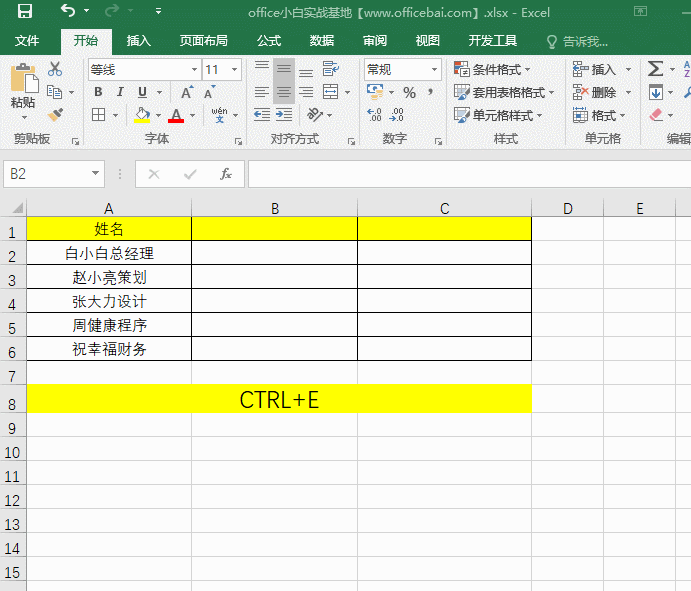691x591 pixels.
Task: Toggle center horizontal alignment
Action: coord(284,92)
